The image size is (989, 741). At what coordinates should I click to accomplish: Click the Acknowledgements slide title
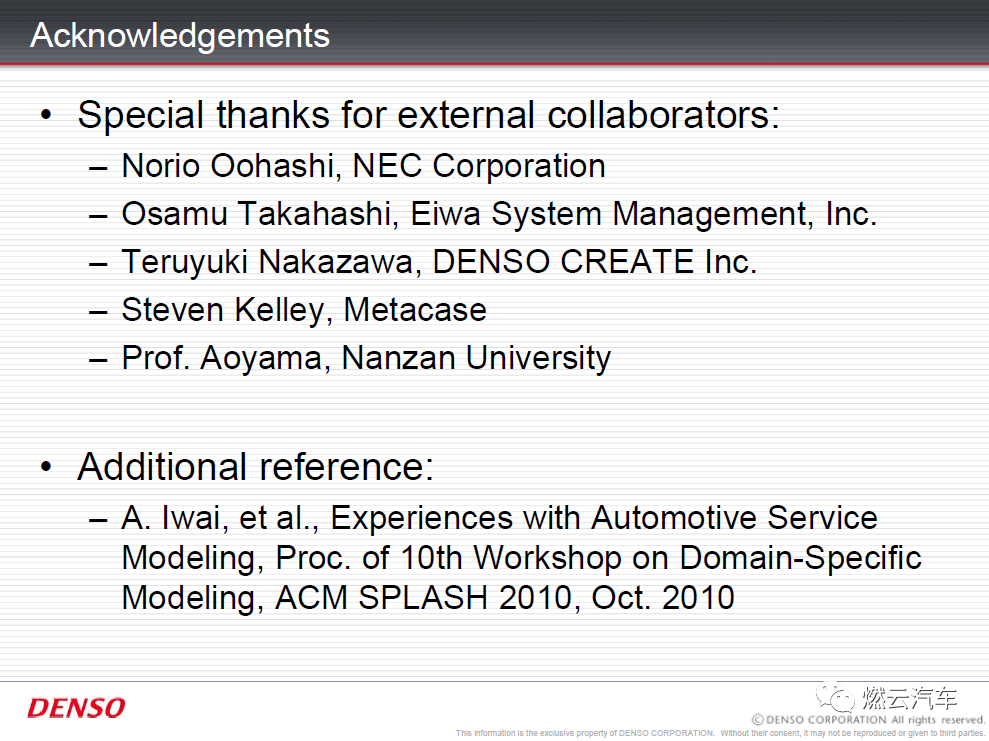click(x=180, y=36)
